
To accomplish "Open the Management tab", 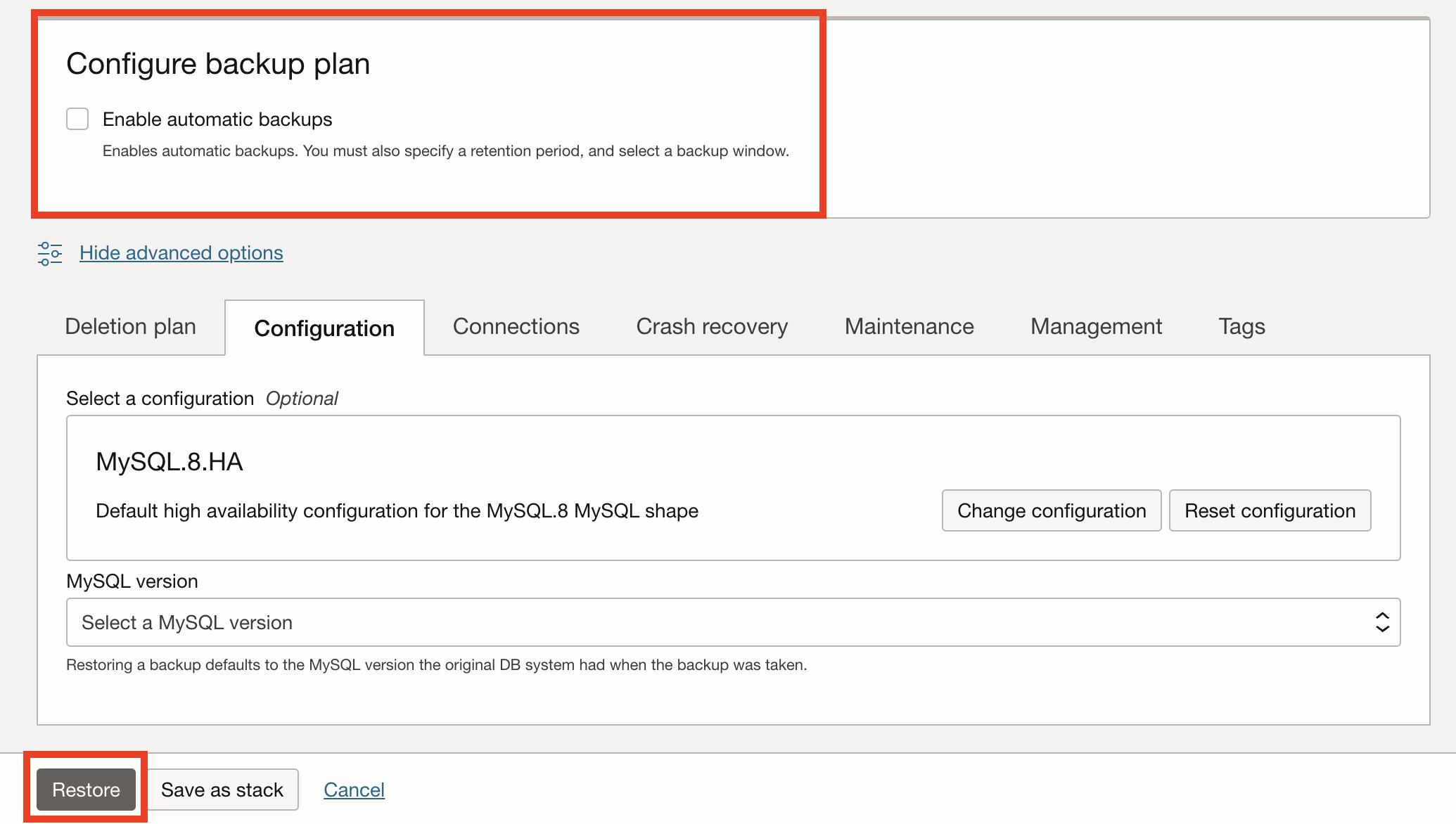I will (x=1095, y=326).
